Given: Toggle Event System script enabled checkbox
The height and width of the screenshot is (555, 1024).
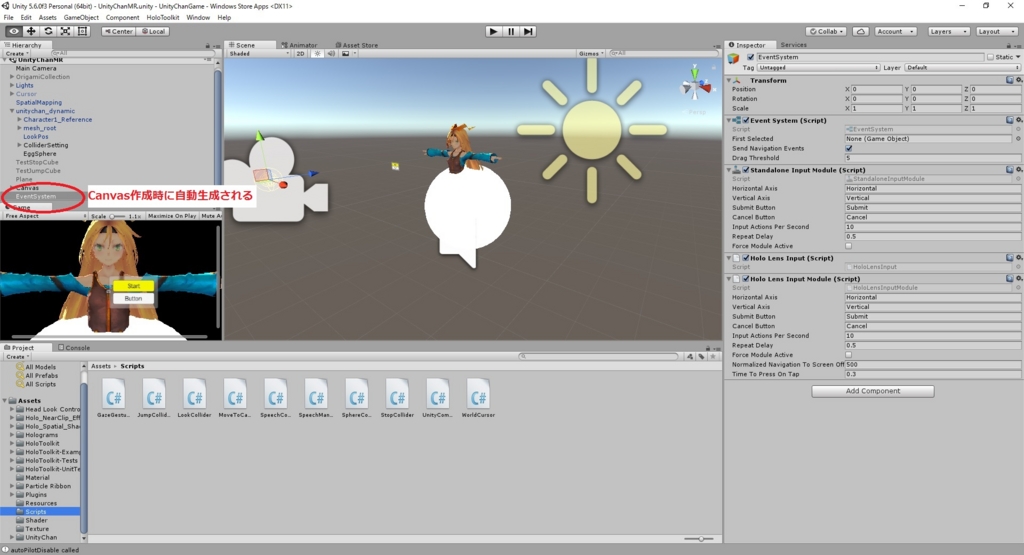Looking at the screenshot, I should point(746,120).
